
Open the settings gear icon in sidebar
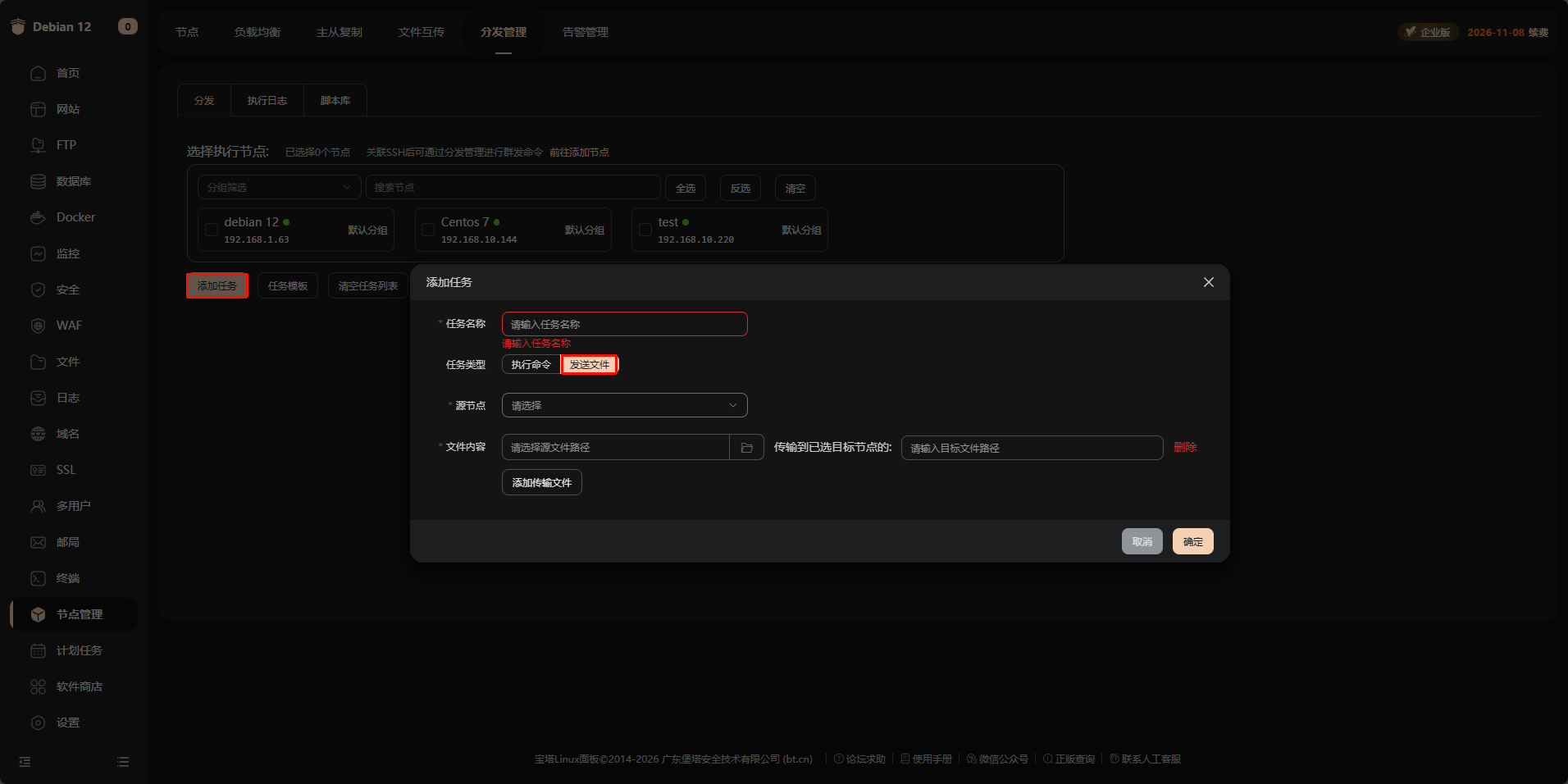pyautogui.click(x=38, y=722)
